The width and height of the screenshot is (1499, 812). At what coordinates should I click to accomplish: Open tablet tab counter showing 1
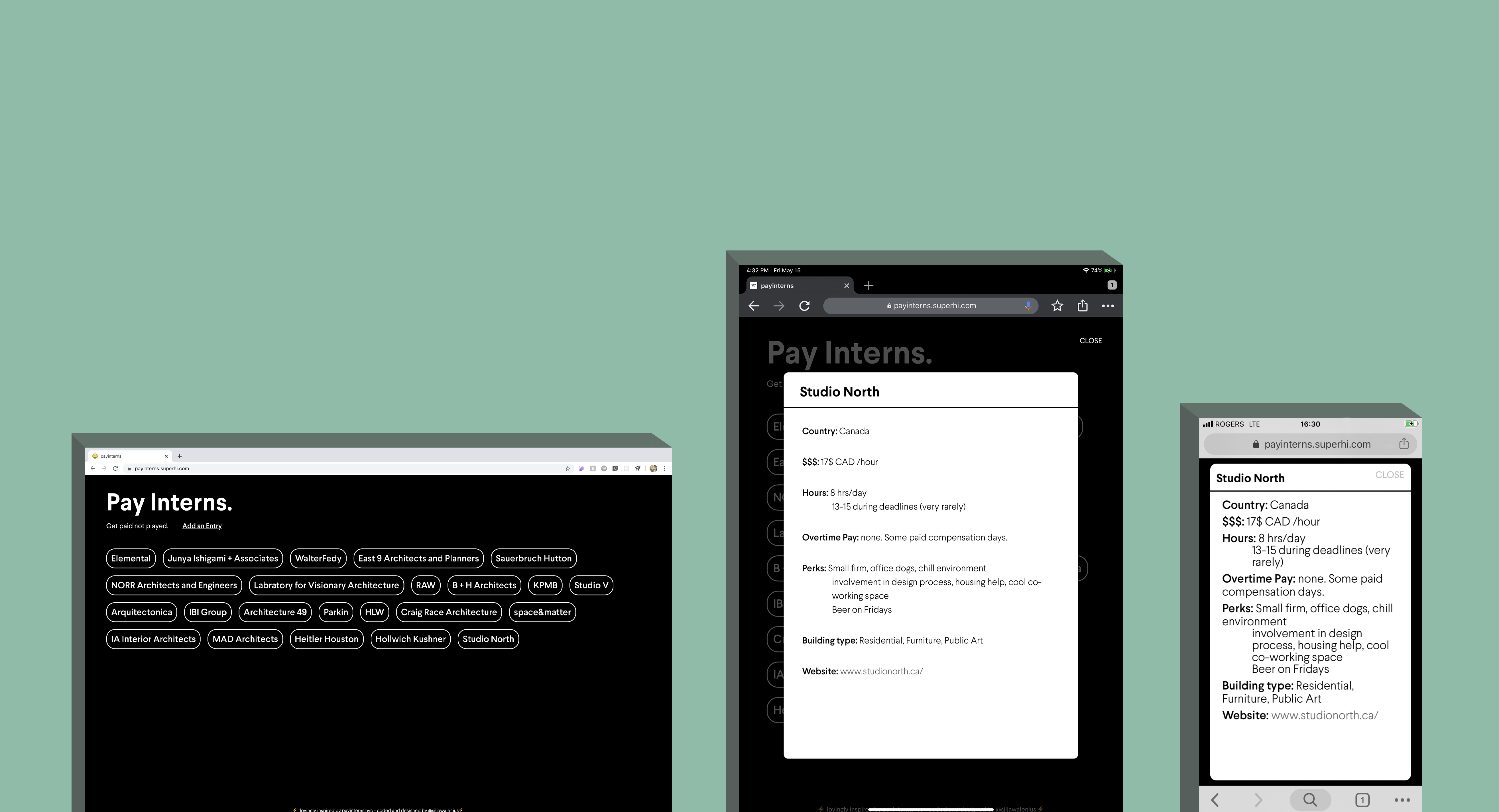pyautogui.click(x=1111, y=285)
